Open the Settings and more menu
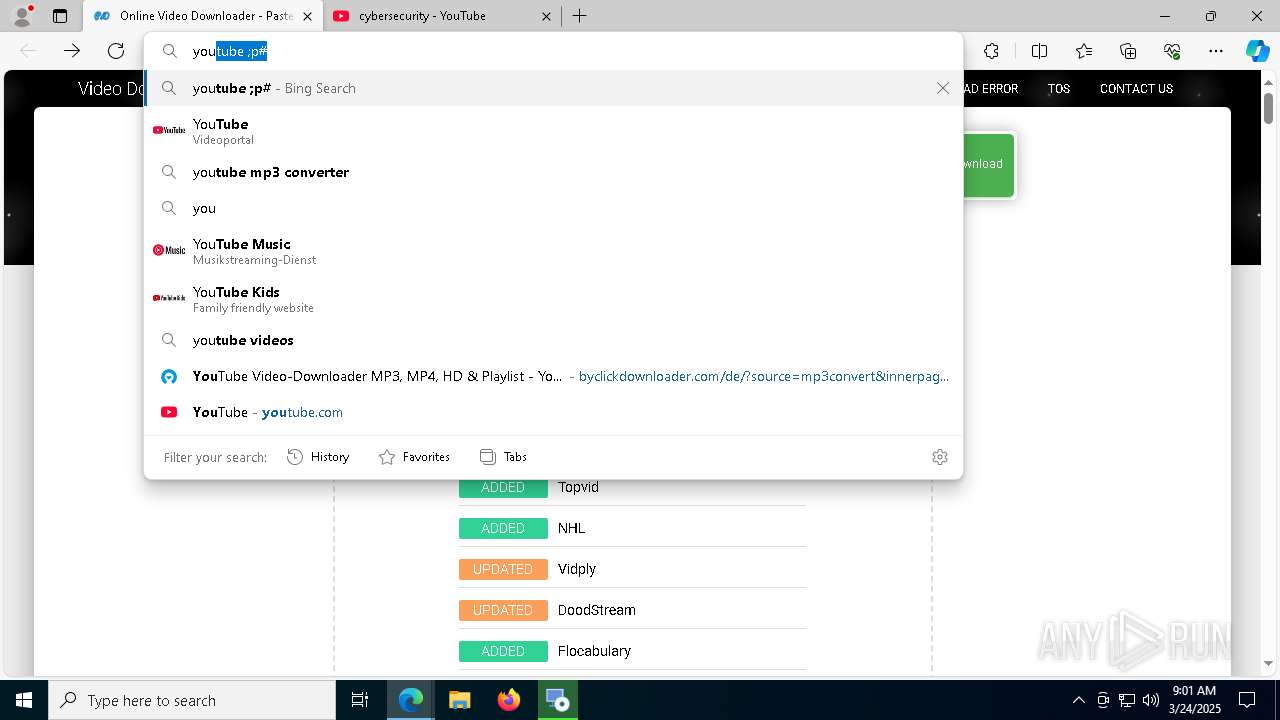1280x720 pixels. pos(1216,51)
